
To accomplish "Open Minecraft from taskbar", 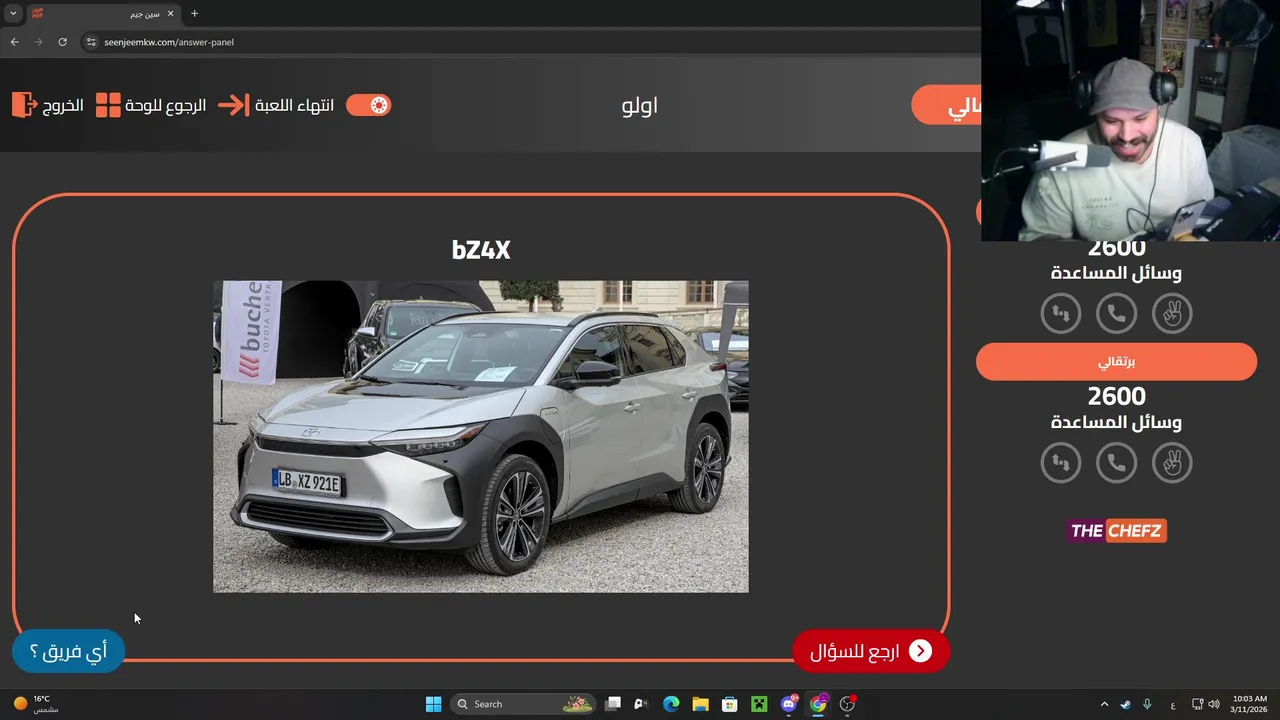I will 759,704.
